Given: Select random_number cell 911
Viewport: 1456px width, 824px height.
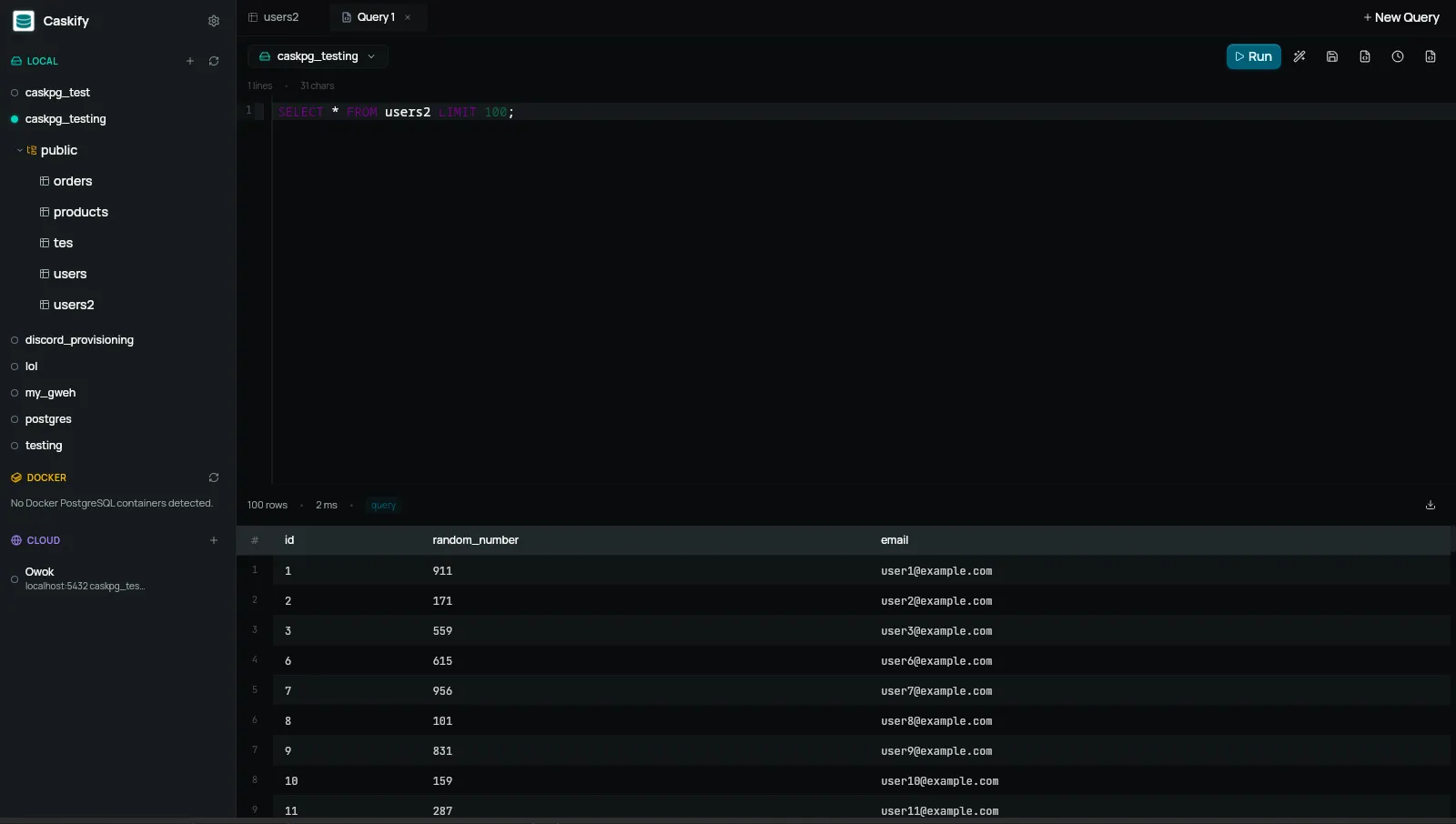Looking at the screenshot, I should coord(442,571).
